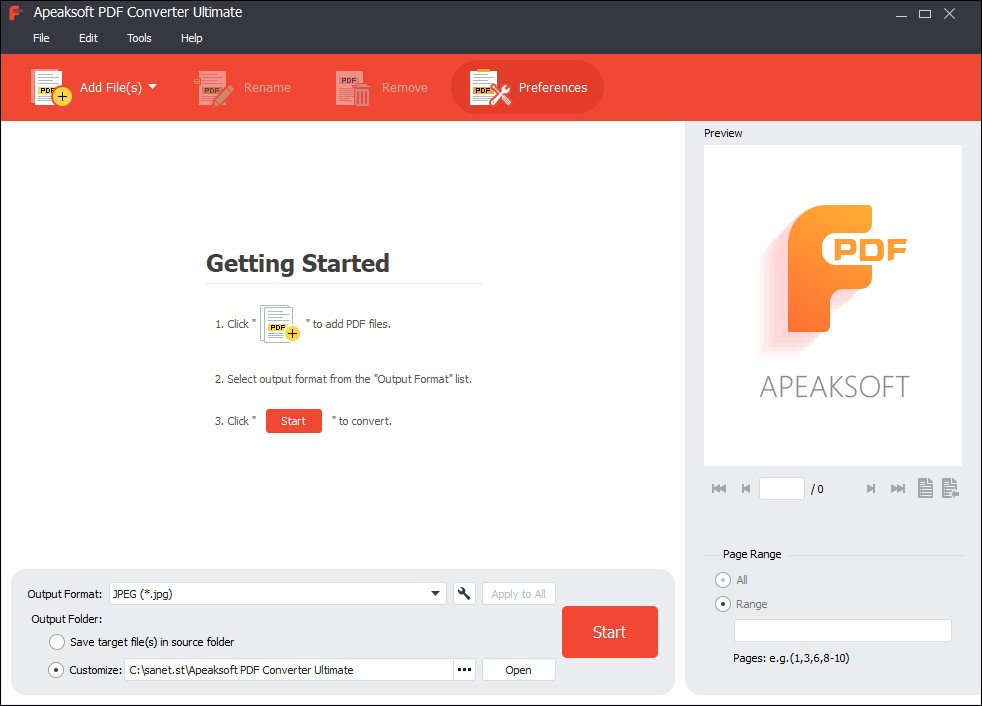The image size is (982, 706).
Task: Open the Tools menu
Action: [x=139, y=38]
